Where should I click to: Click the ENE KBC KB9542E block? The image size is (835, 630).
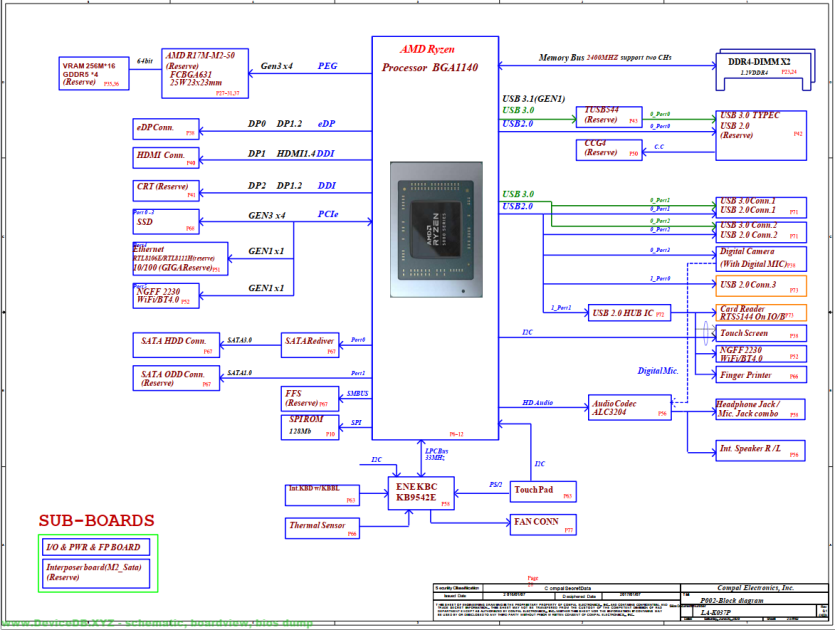pos(421,493)
